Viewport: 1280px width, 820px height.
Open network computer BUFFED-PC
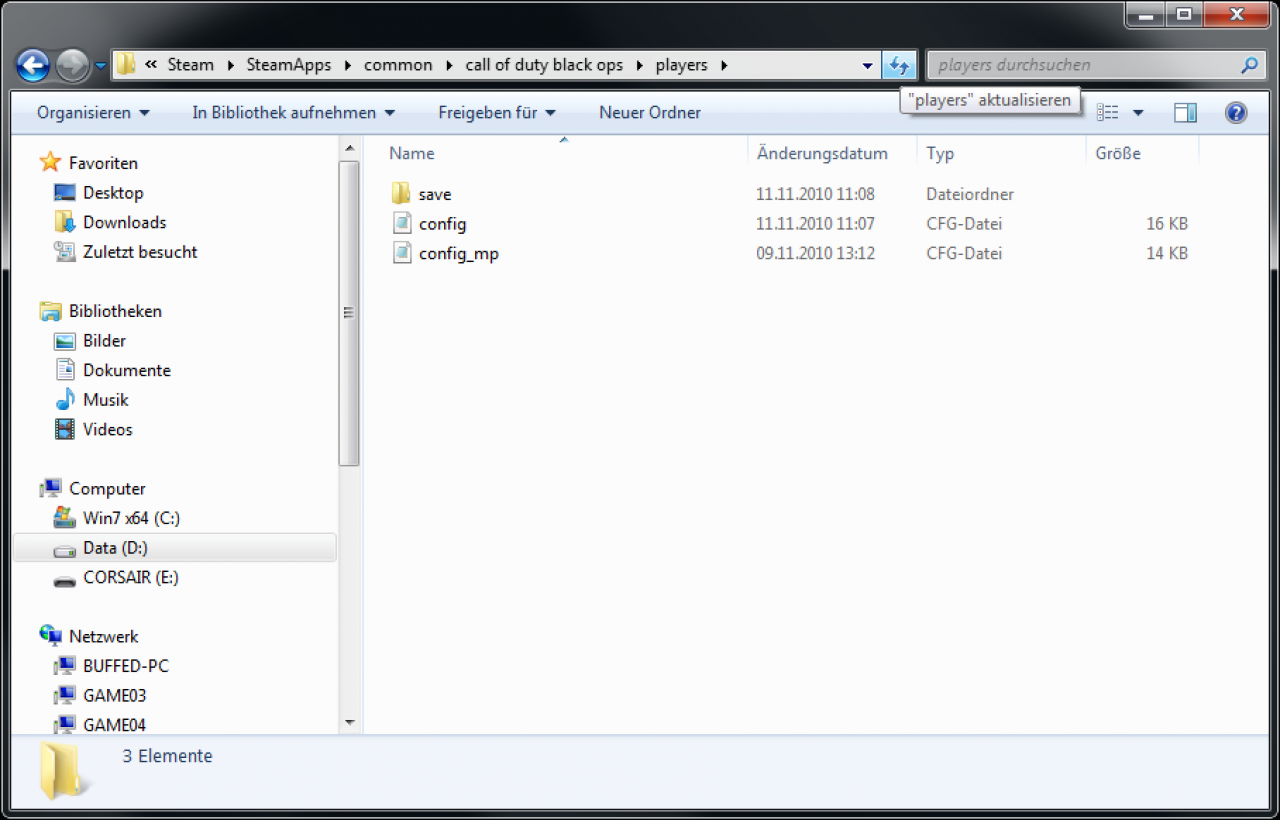tap(126, 666)
